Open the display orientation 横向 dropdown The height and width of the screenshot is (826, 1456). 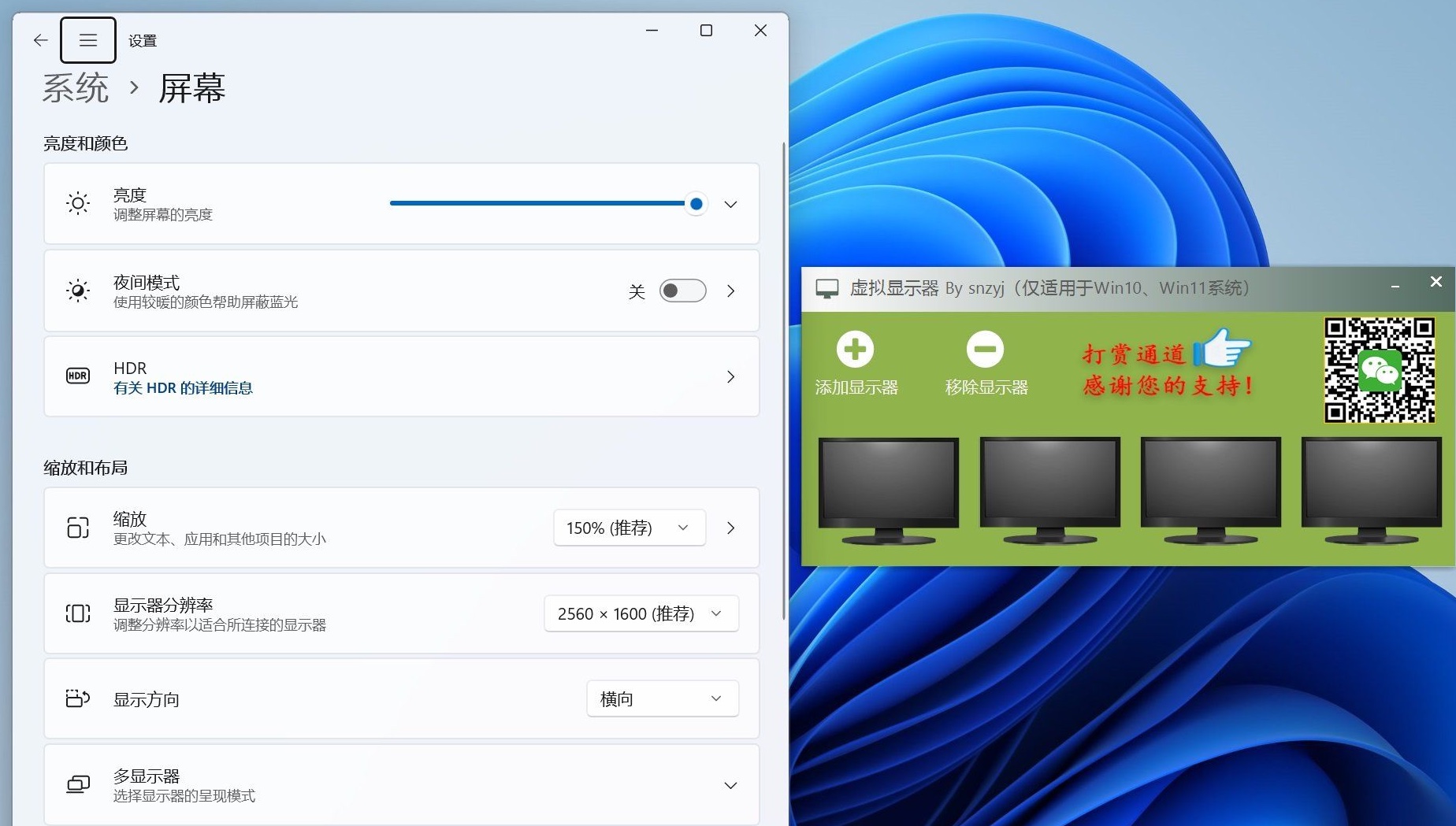click(x=662, y=698)
